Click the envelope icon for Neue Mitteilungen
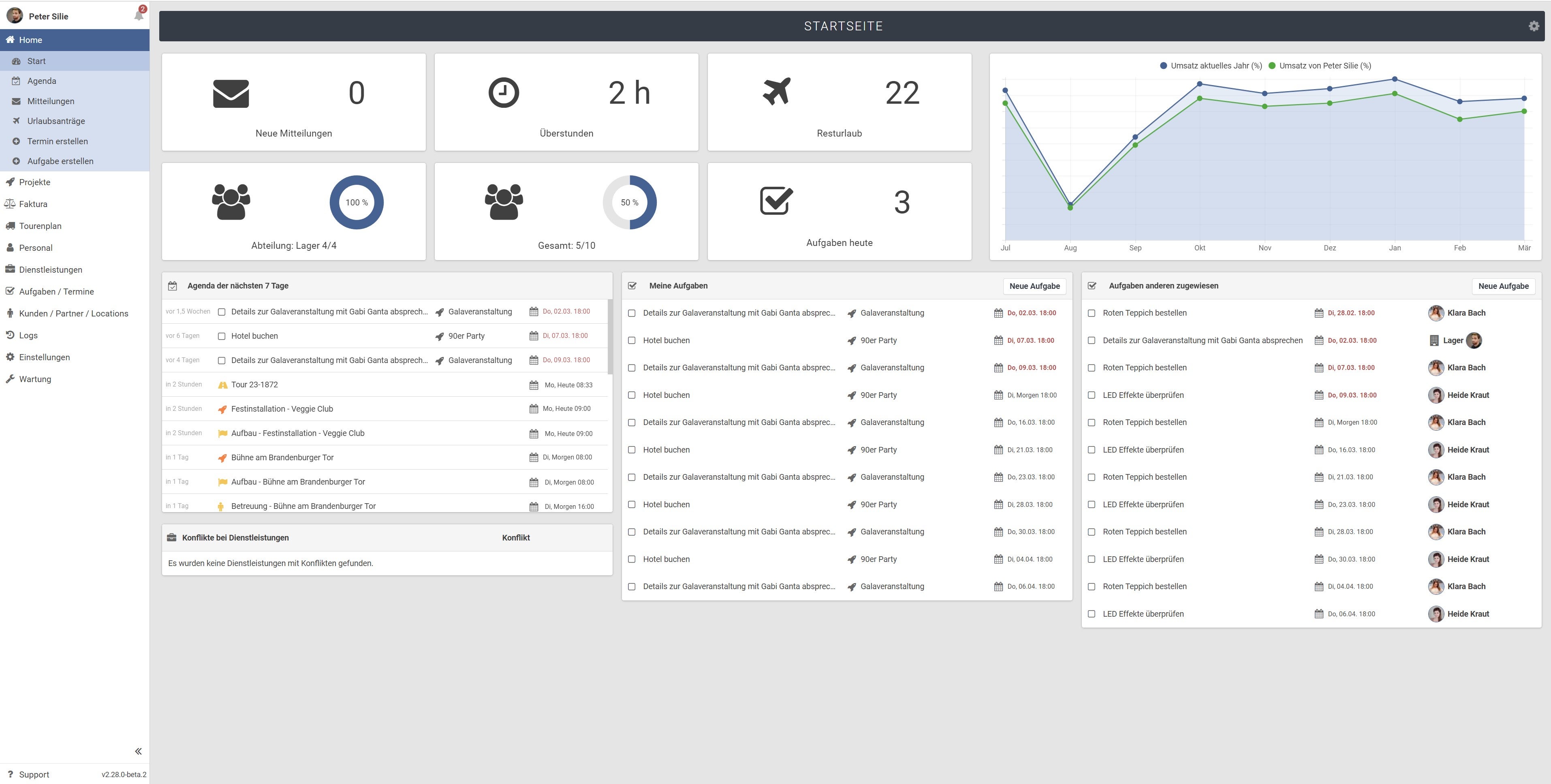Screen dimensions: 1551x784 click(x=231, y=93)
